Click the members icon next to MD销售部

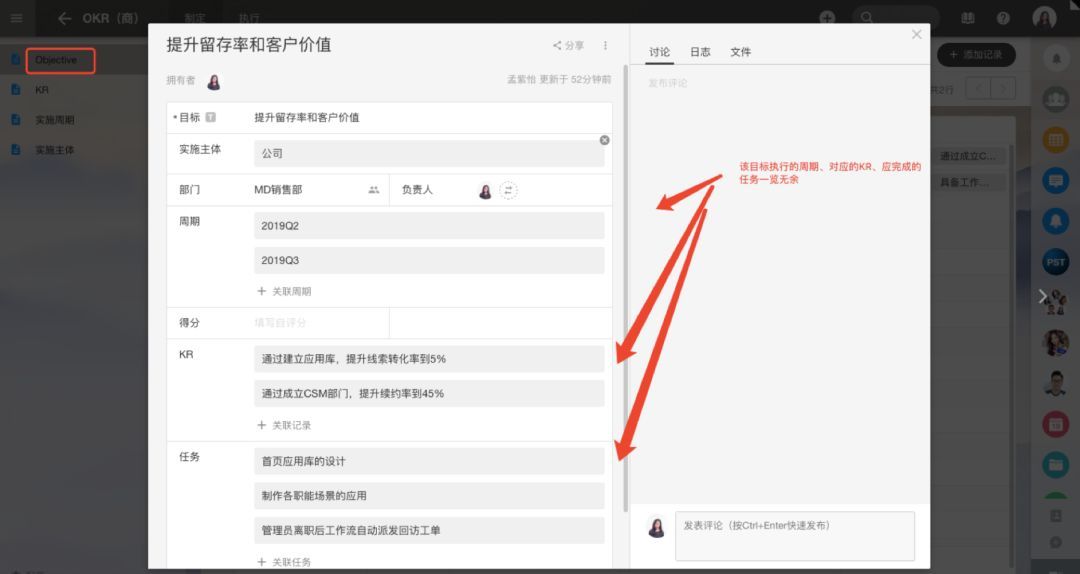pyautogui.click(x=373, y=189)
